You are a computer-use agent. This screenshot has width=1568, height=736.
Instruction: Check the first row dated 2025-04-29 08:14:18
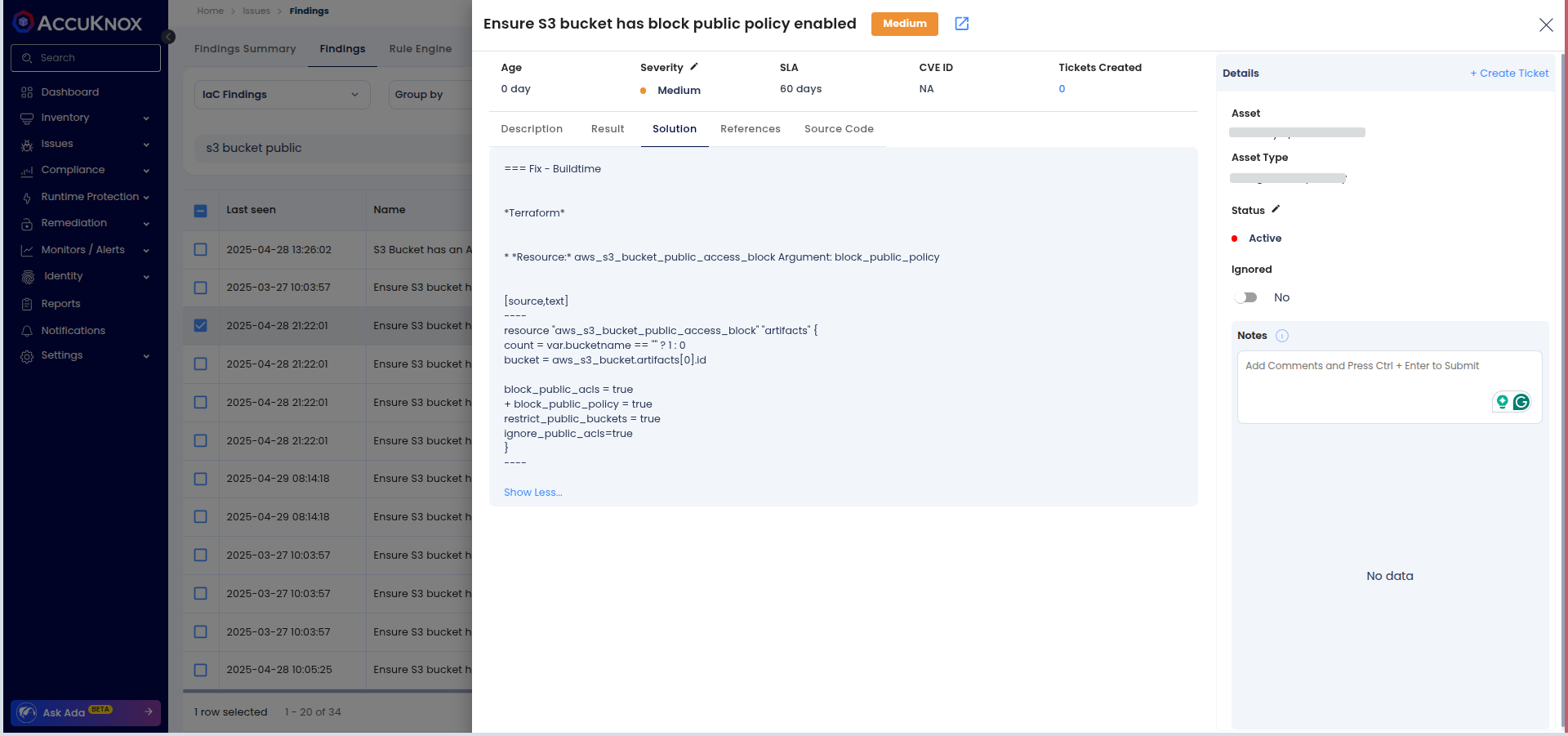point(201,479)
